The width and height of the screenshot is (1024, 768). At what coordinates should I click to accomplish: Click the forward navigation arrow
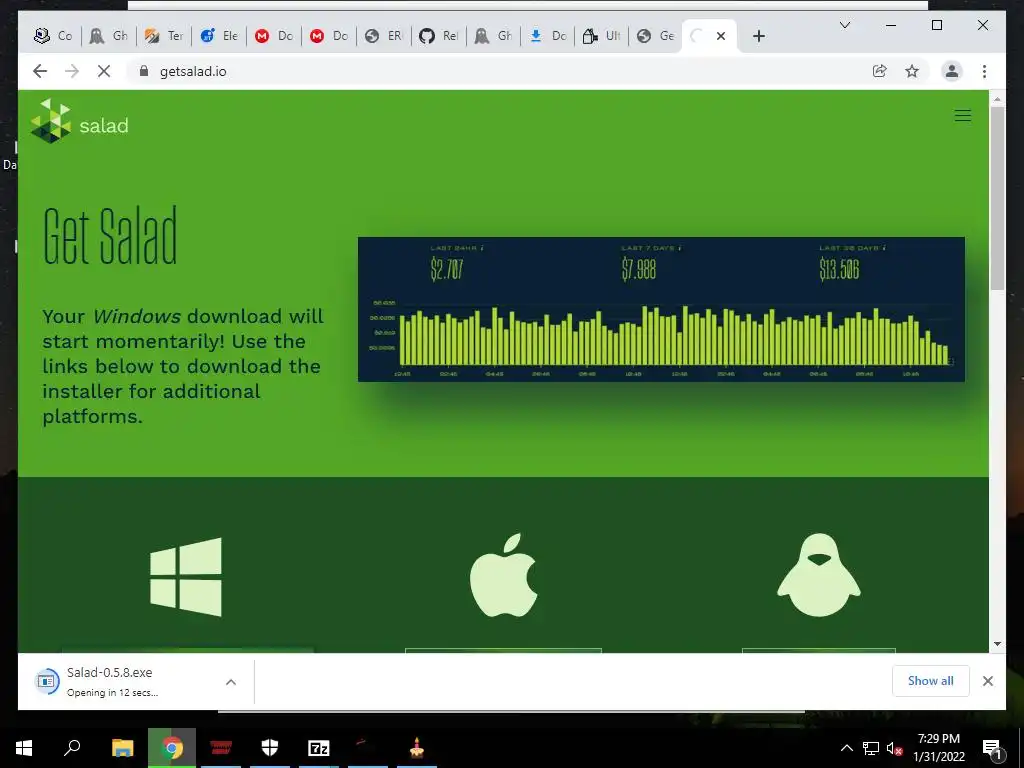(x=72, y=71)
